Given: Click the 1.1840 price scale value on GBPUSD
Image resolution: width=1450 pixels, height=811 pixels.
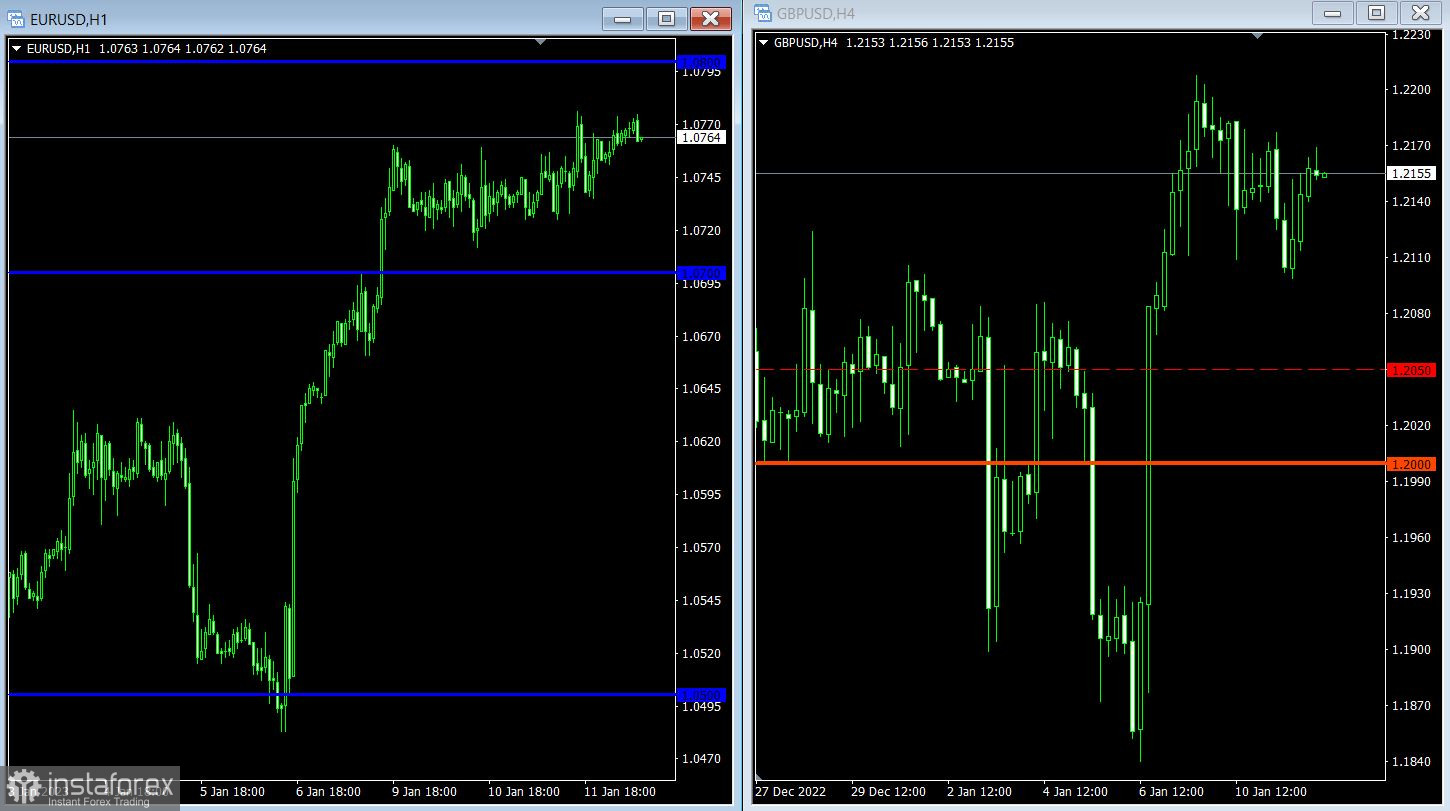Looking at the screenshot, I should (x=1411, y=761).
